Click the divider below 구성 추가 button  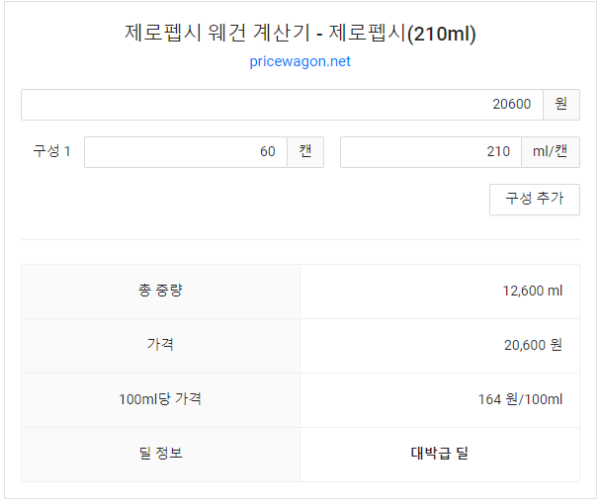click(300, 239)
